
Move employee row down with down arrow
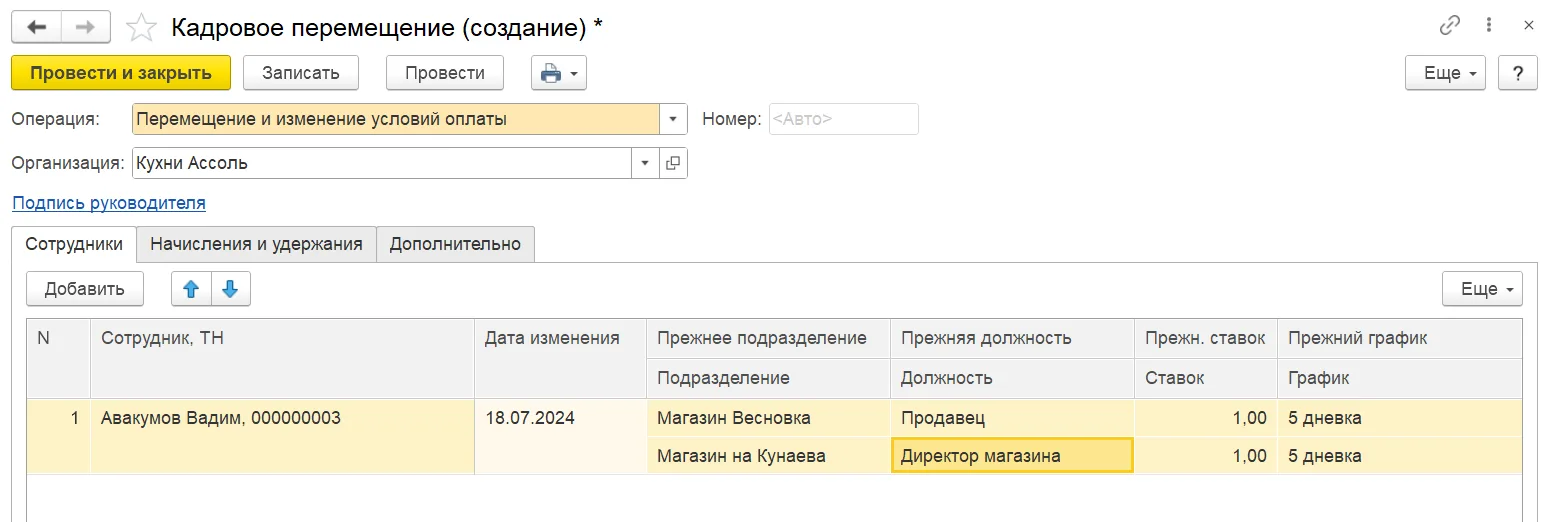(231, 289)
